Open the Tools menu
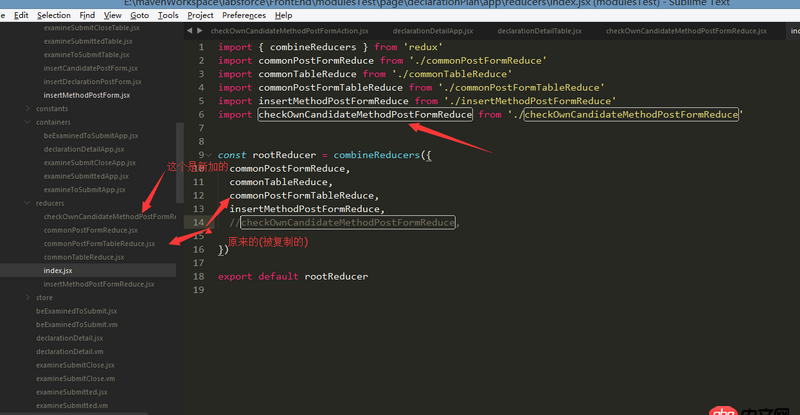Viewport: 800px width, 415px height. point(169,16)
